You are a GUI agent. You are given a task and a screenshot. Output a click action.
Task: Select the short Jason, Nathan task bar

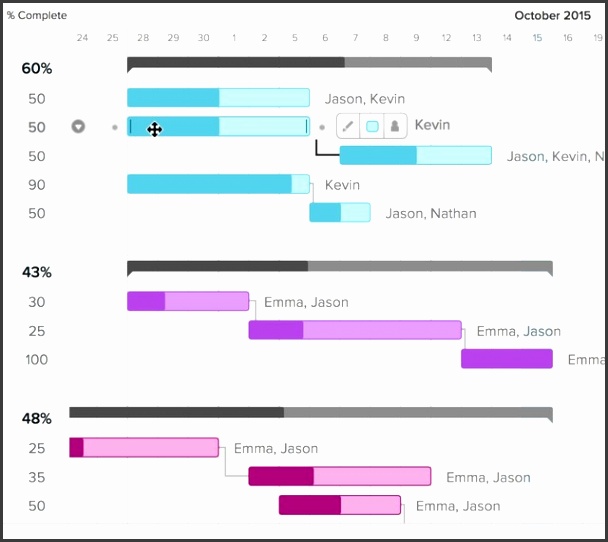point(340,213)
